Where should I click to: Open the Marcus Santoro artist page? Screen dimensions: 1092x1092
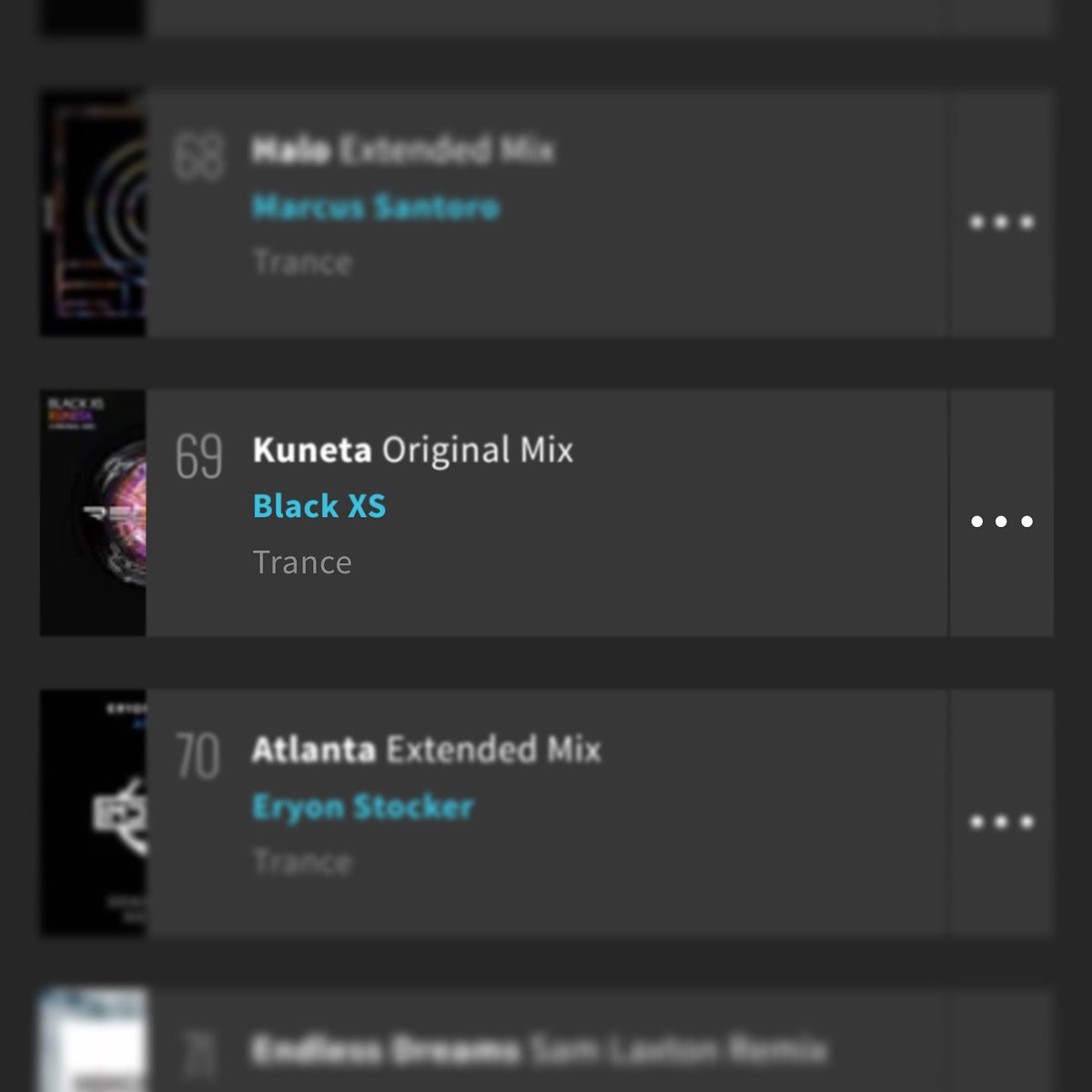(x=376, y=207)
